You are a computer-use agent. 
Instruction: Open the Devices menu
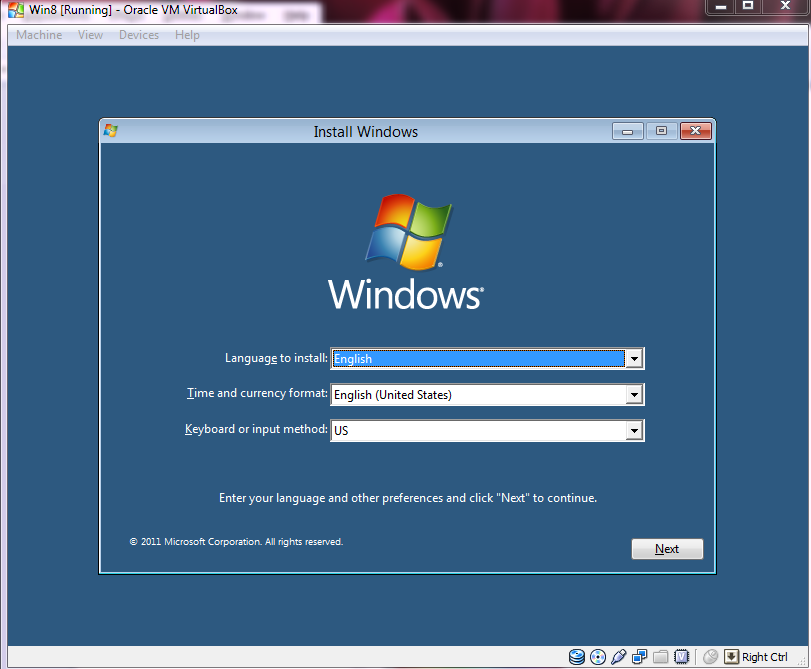pyautogui.click(x=139, y=35)
